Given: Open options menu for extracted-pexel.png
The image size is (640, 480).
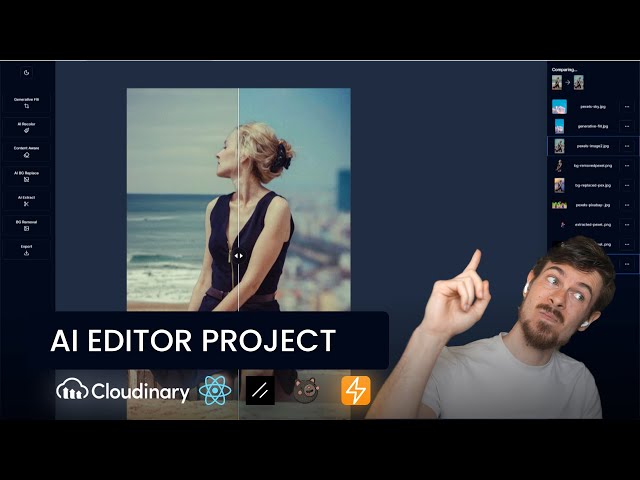Looking at the screenshot, I should [627, 224].
